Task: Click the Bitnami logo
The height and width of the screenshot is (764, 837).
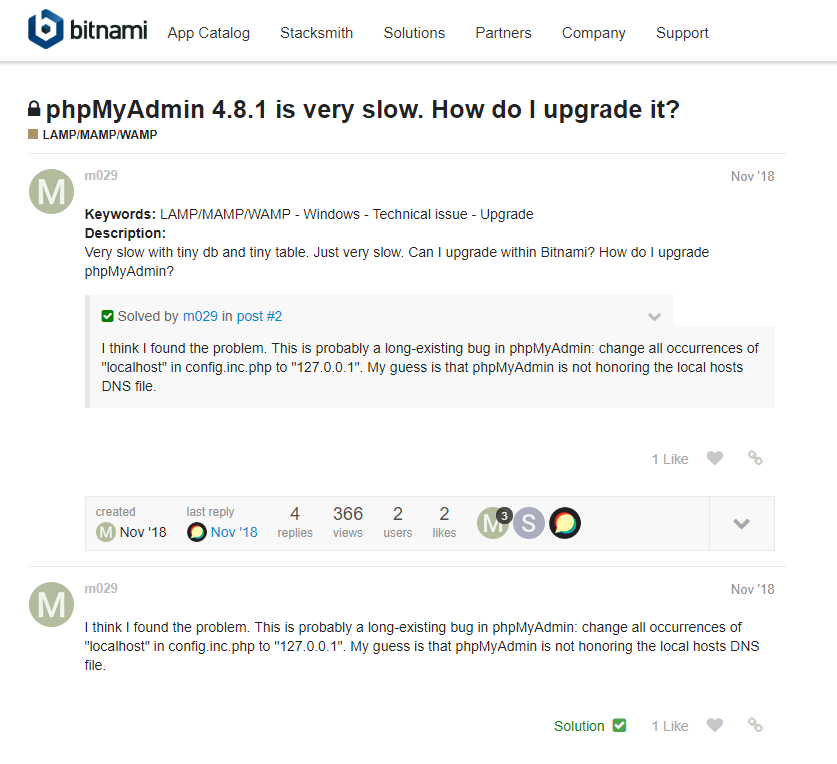Action: click(88, 29)
